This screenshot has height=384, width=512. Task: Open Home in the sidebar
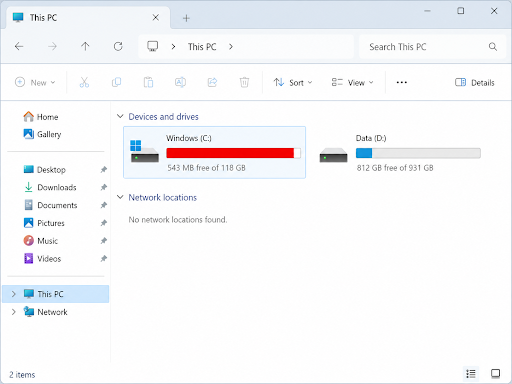click(41, 117)
